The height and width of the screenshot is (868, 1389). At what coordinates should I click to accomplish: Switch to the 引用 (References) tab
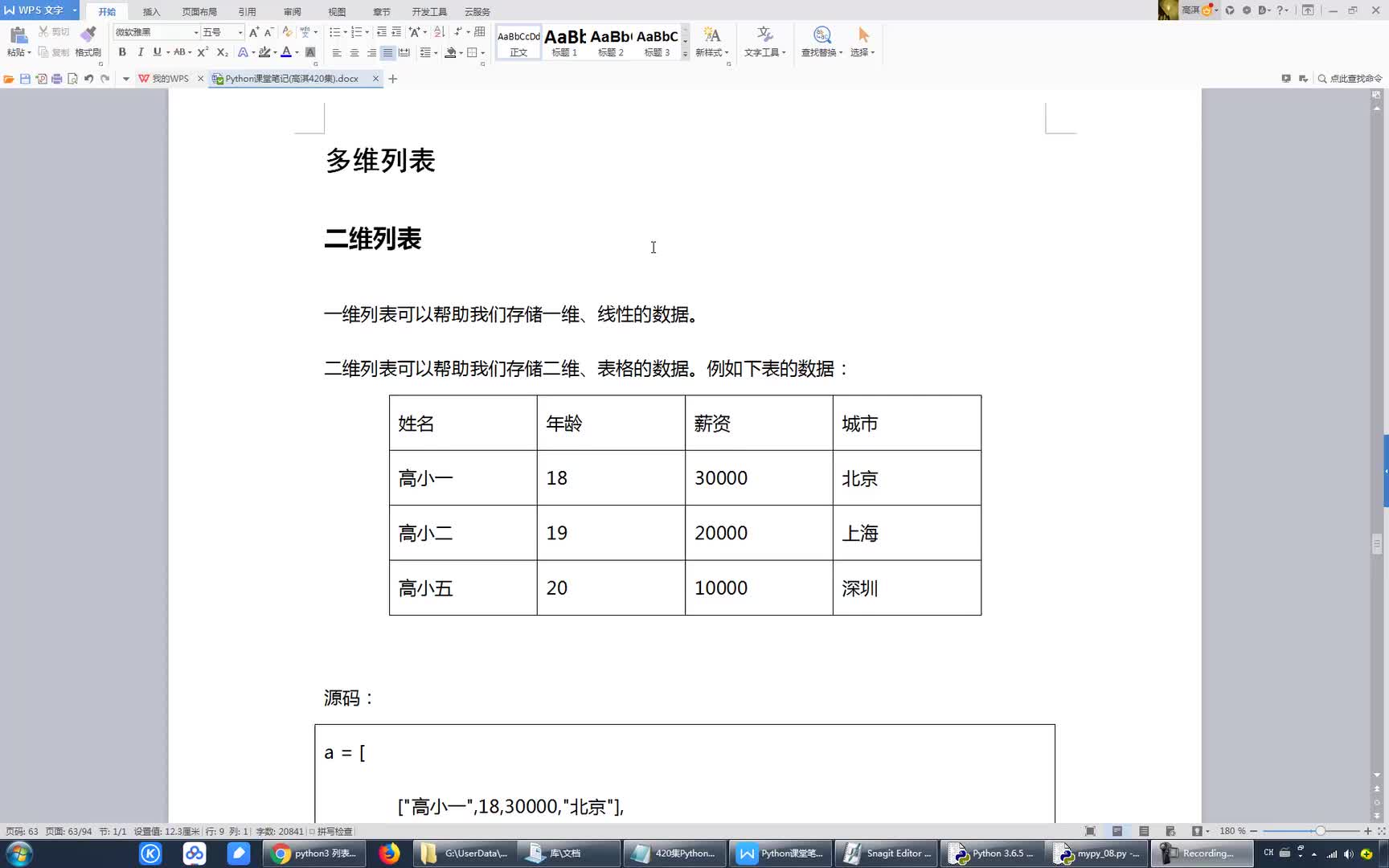click(x=247, y=12)
